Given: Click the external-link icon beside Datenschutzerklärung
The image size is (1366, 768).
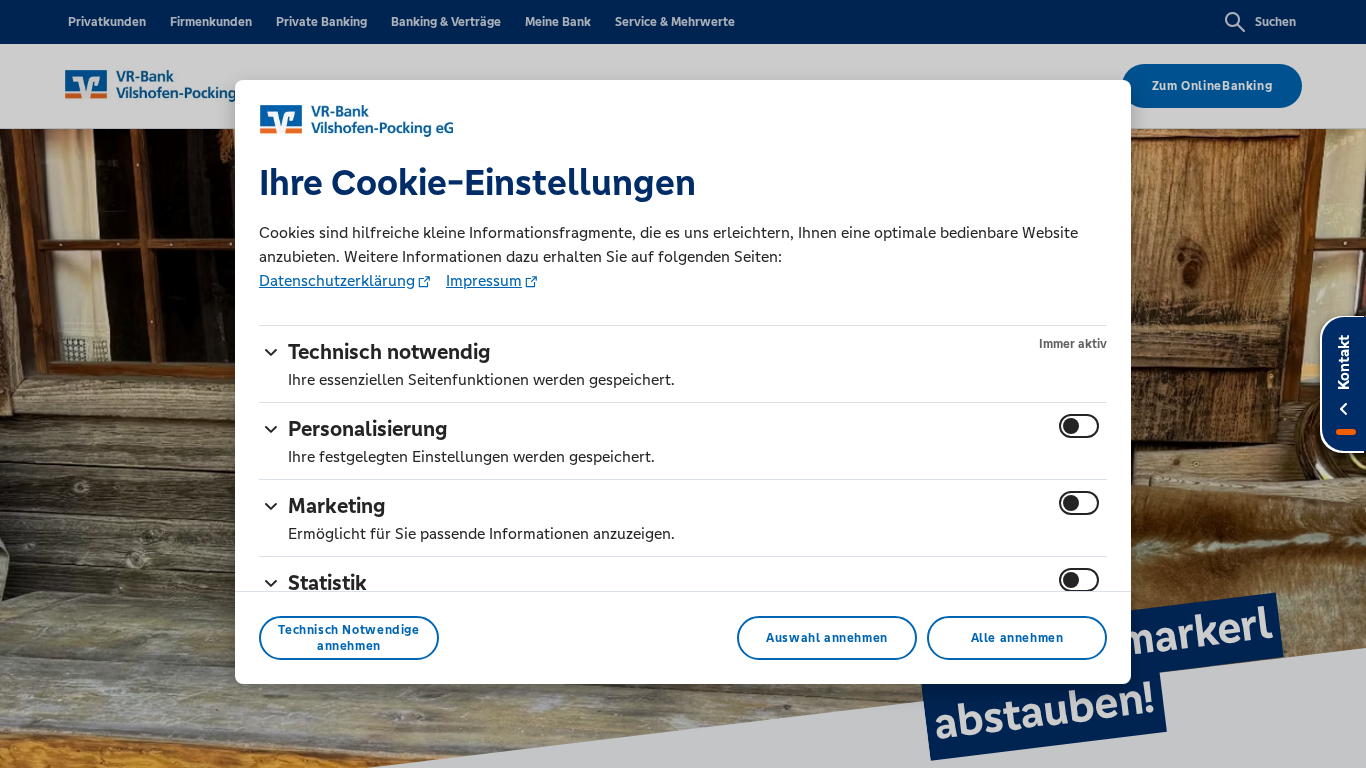Looking at the screenshot, I should point(425,282).
